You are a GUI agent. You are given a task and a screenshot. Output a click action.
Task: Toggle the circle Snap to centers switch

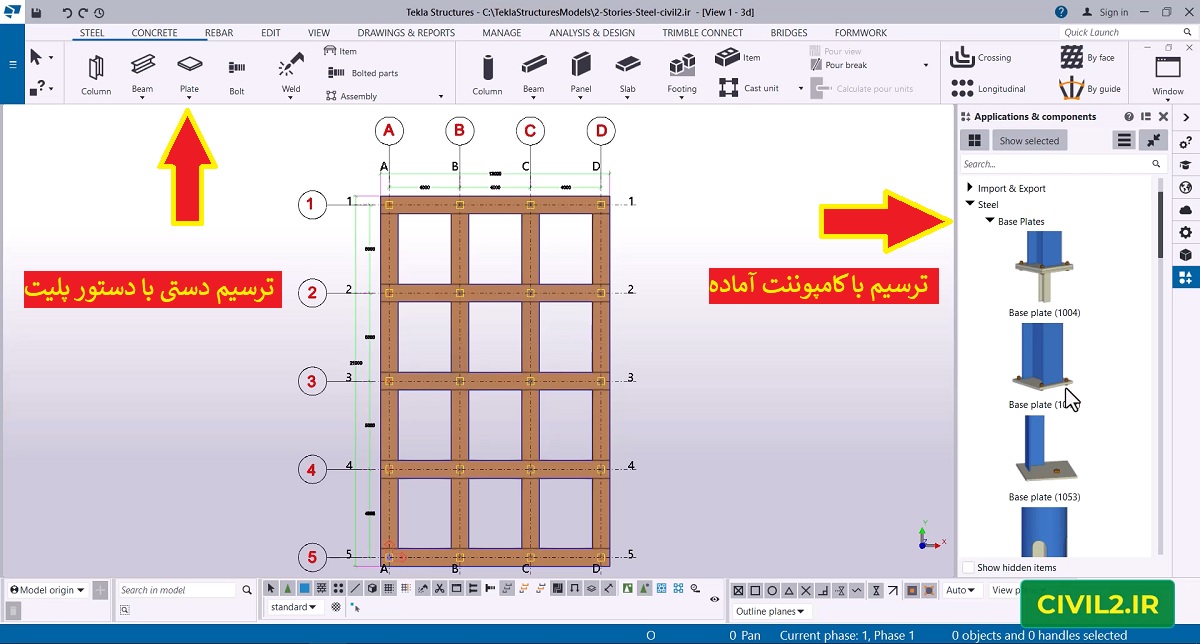point(772,590)
